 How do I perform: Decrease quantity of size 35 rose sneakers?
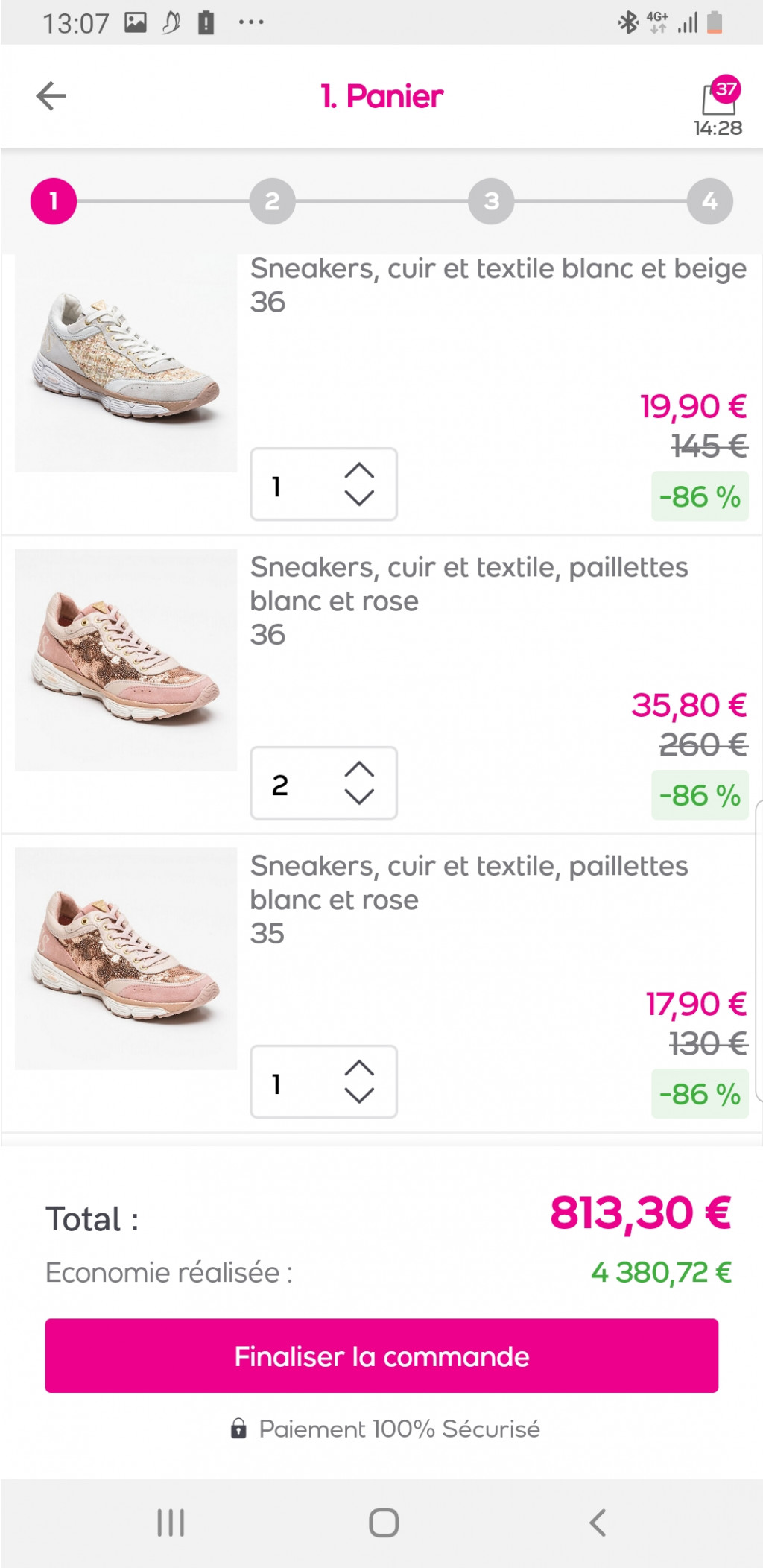pyautogui.click(x=359, y=1096)
